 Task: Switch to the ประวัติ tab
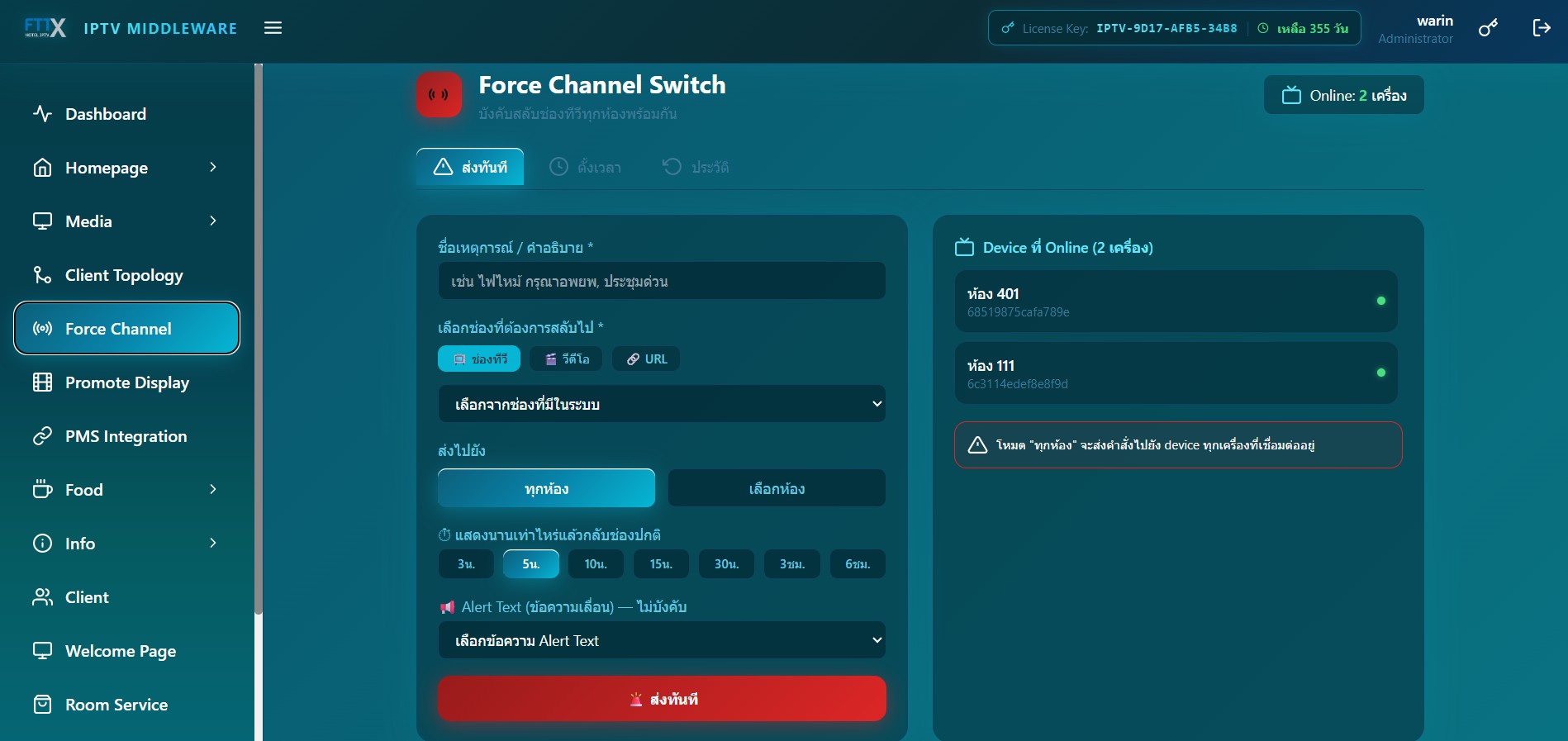coord(696,167)
